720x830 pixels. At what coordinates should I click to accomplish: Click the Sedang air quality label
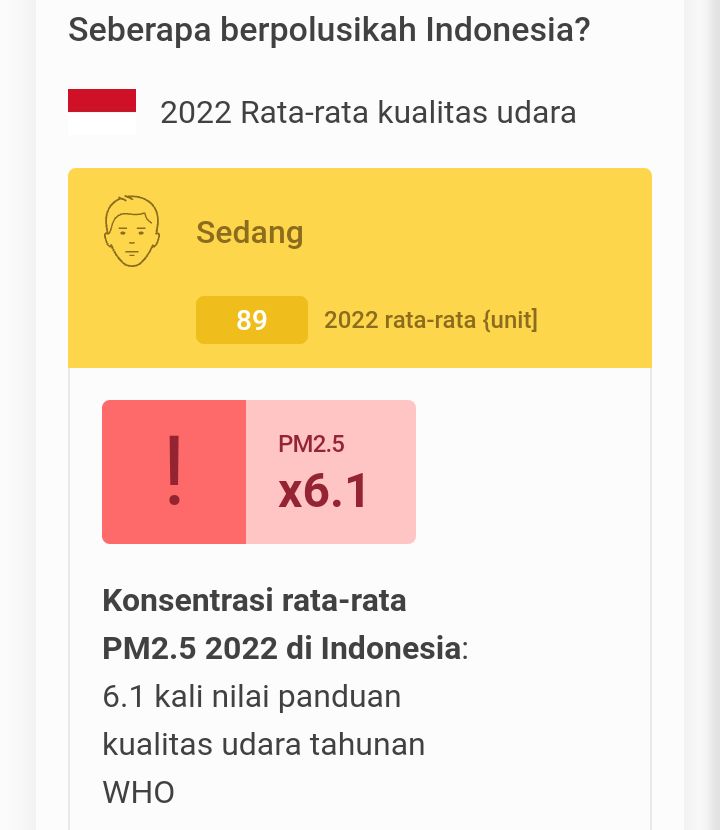coord(249,232)
